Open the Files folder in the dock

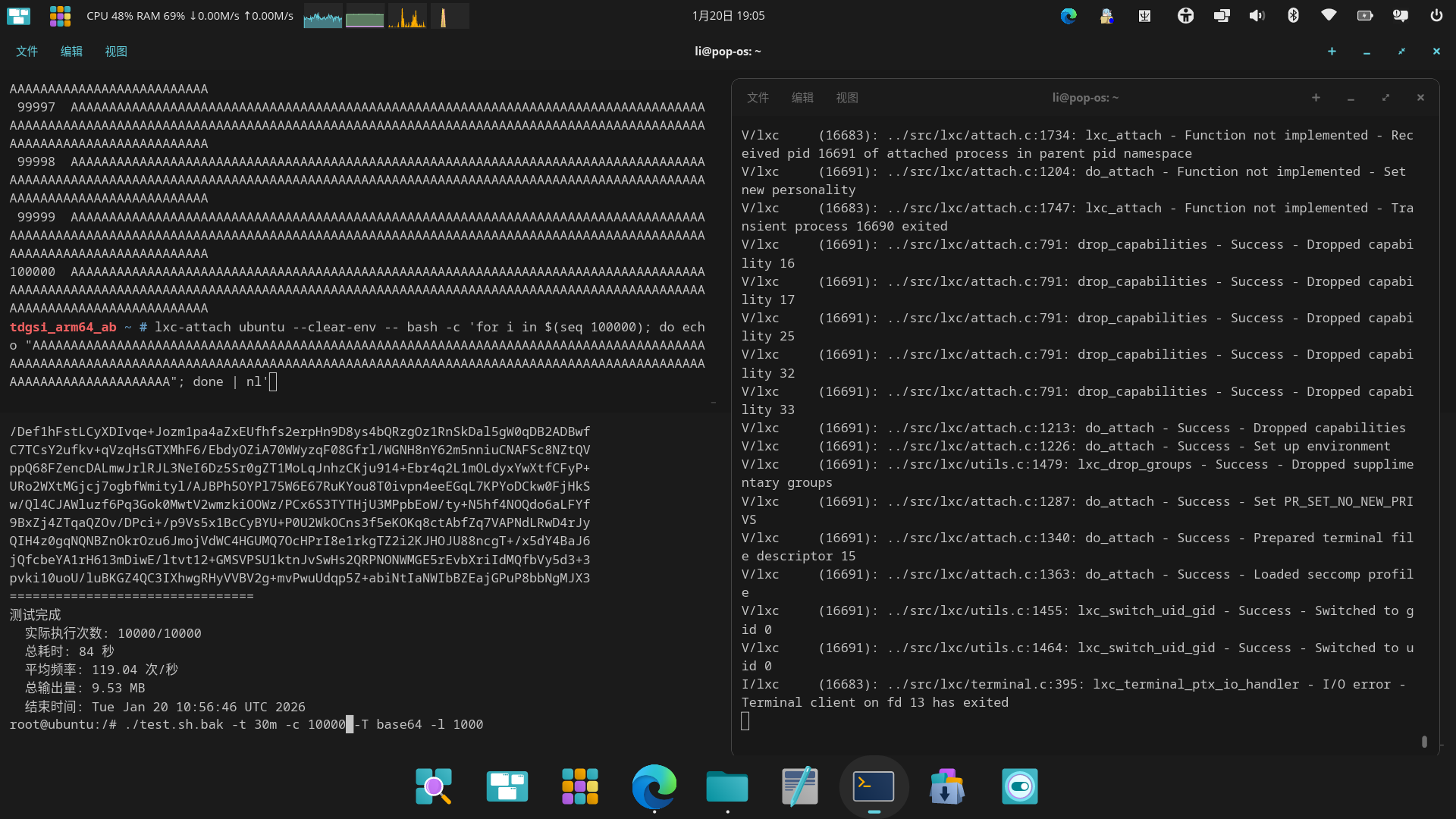click(x=726, y=786)
